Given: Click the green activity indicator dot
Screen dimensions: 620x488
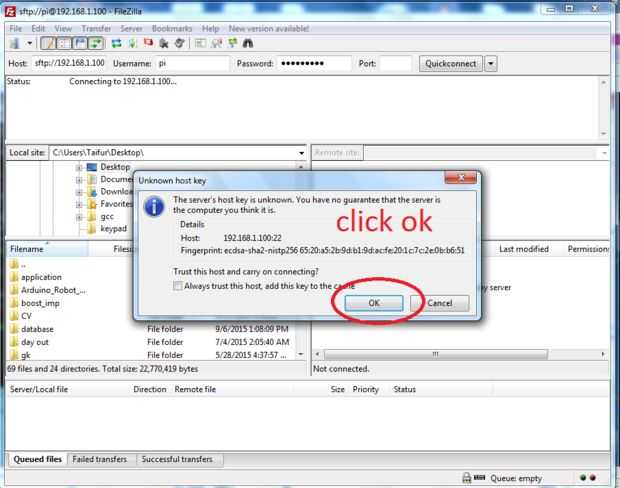Looking at the screenshot, I should [x=583, y=478].
